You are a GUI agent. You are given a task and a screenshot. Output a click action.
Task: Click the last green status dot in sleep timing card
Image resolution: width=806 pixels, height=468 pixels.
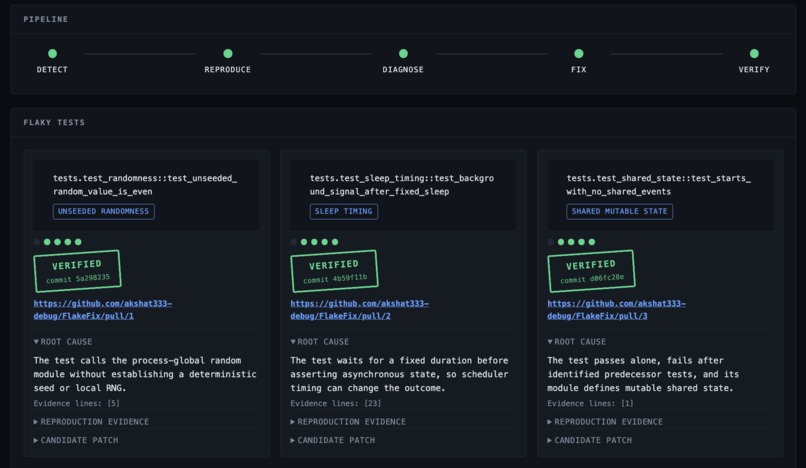[335, 242]
